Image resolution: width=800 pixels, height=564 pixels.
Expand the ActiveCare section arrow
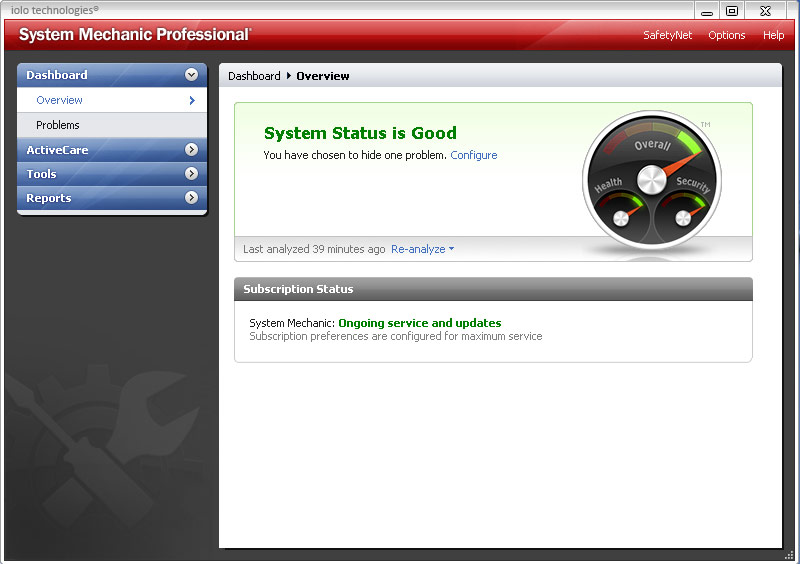pos(191,150)
